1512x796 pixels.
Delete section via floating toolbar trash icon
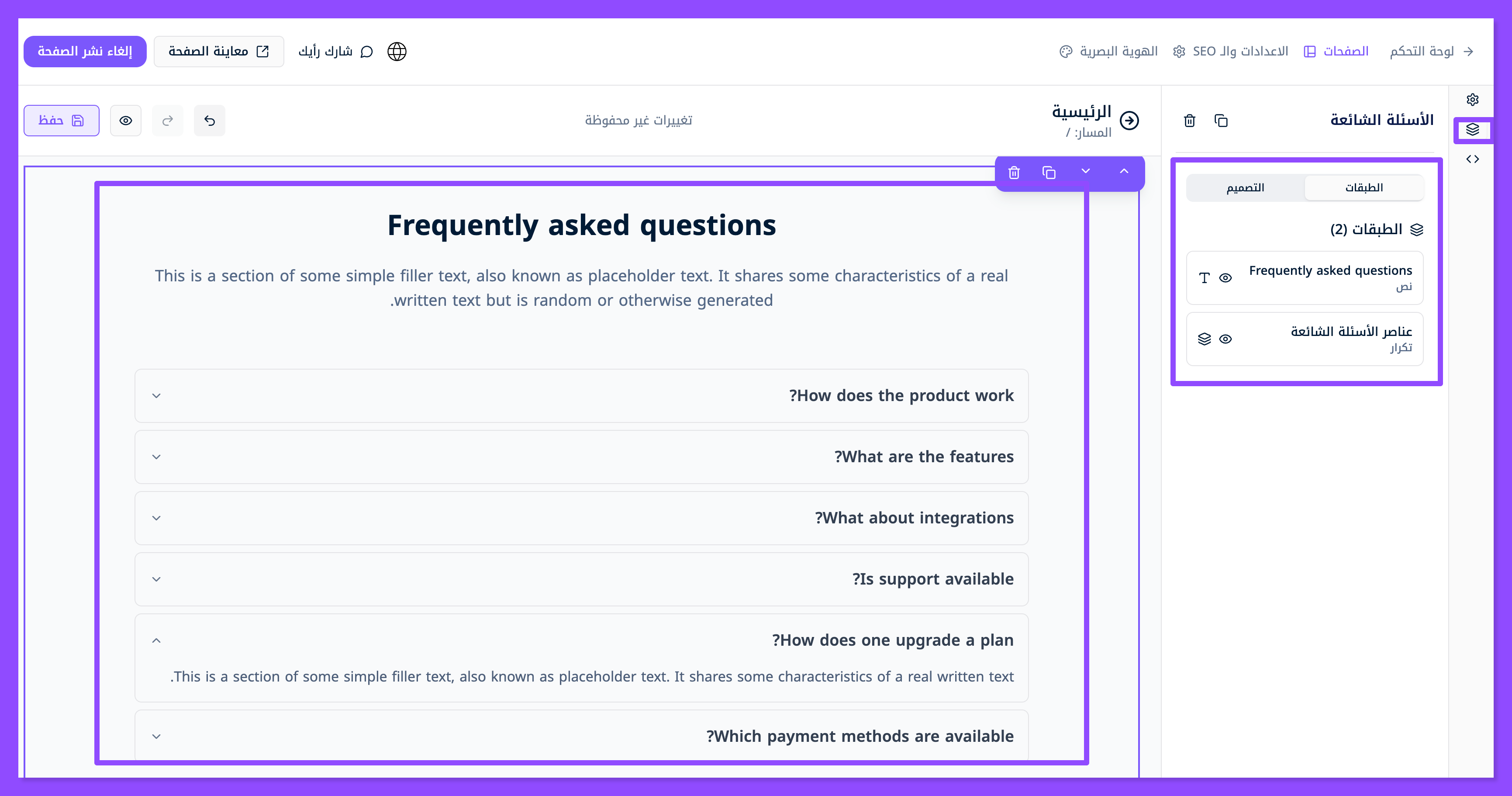pos(1014,173)
